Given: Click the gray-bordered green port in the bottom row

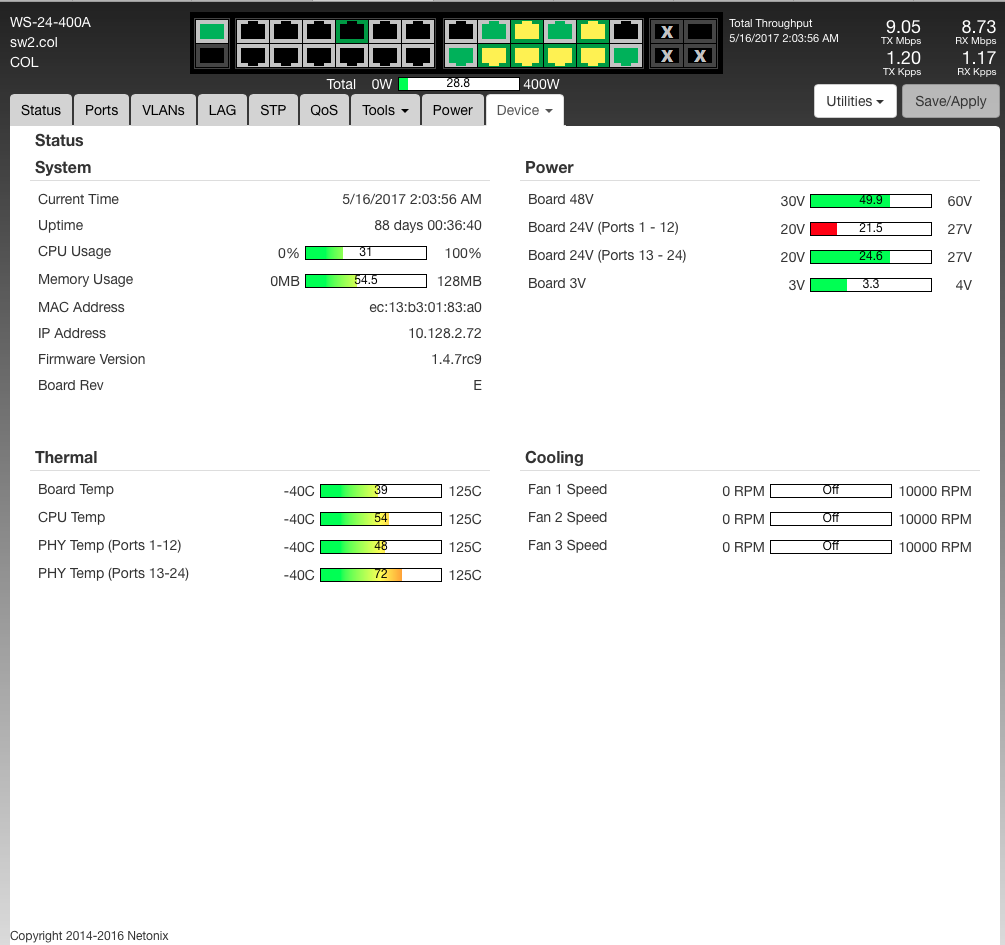Looking at the screenshot, I should click(626, 56).
